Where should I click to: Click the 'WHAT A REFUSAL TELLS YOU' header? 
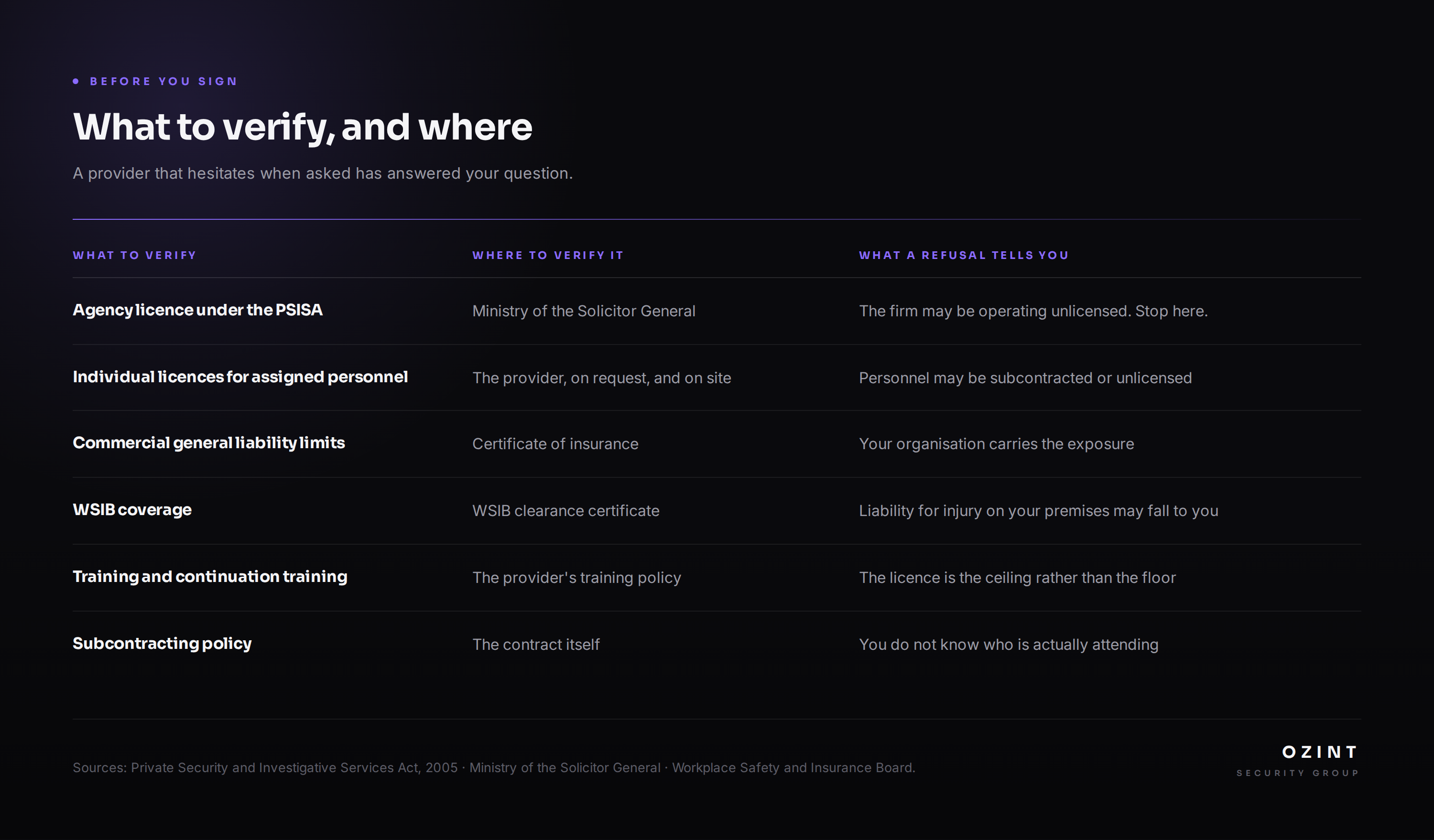(963, 255)
